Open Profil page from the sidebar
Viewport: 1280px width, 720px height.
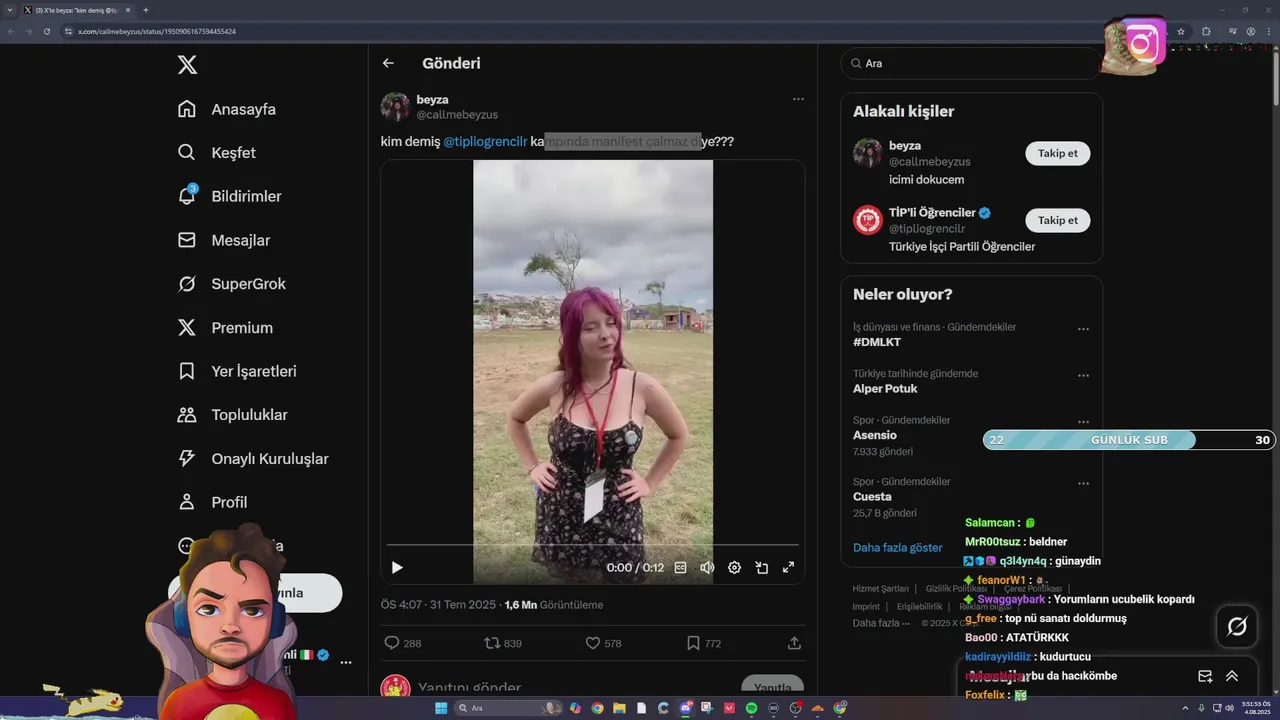tap(211, 502)
